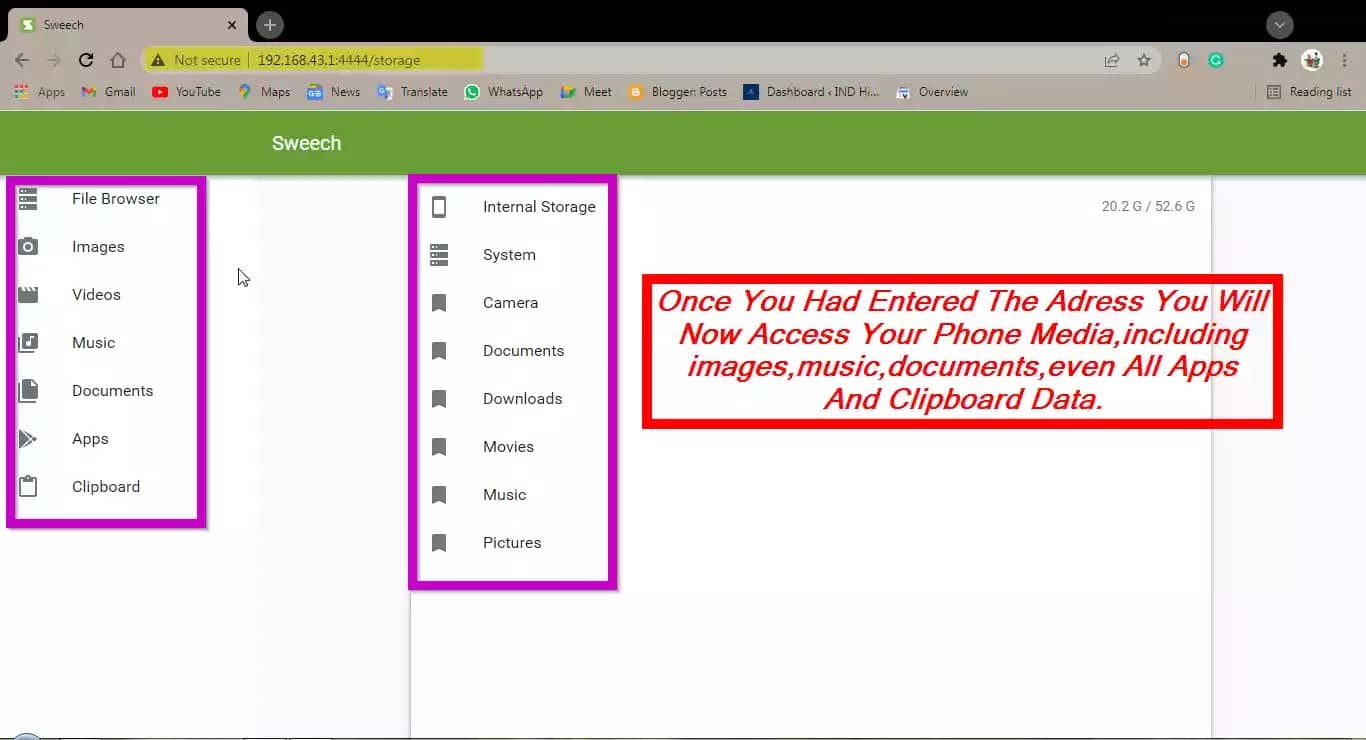1366x740 pixels.
Task: Open the Meet bookmark
Action: 586,92
